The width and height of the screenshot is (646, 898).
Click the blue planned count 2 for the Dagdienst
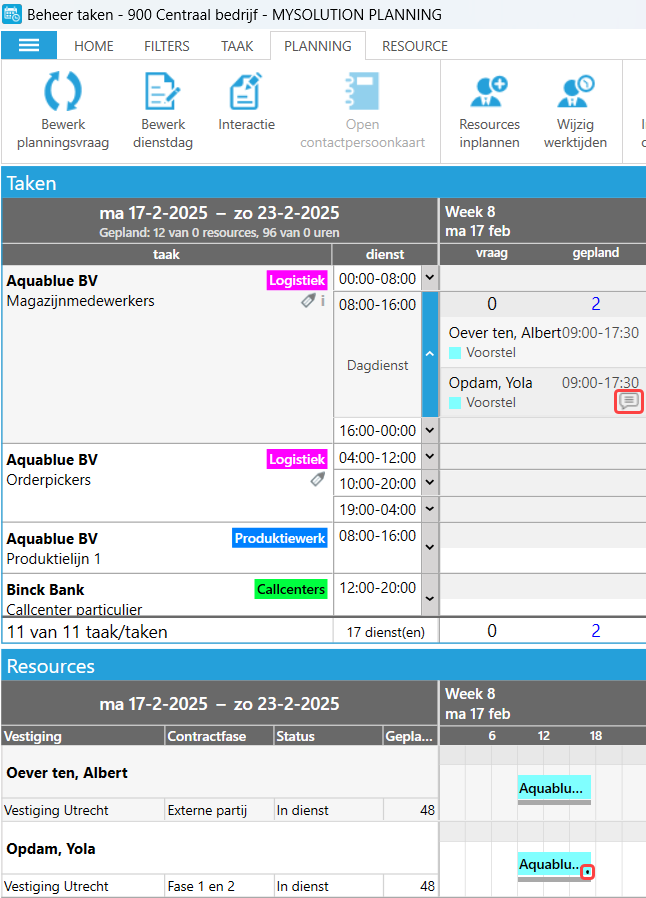click(596, 304)
